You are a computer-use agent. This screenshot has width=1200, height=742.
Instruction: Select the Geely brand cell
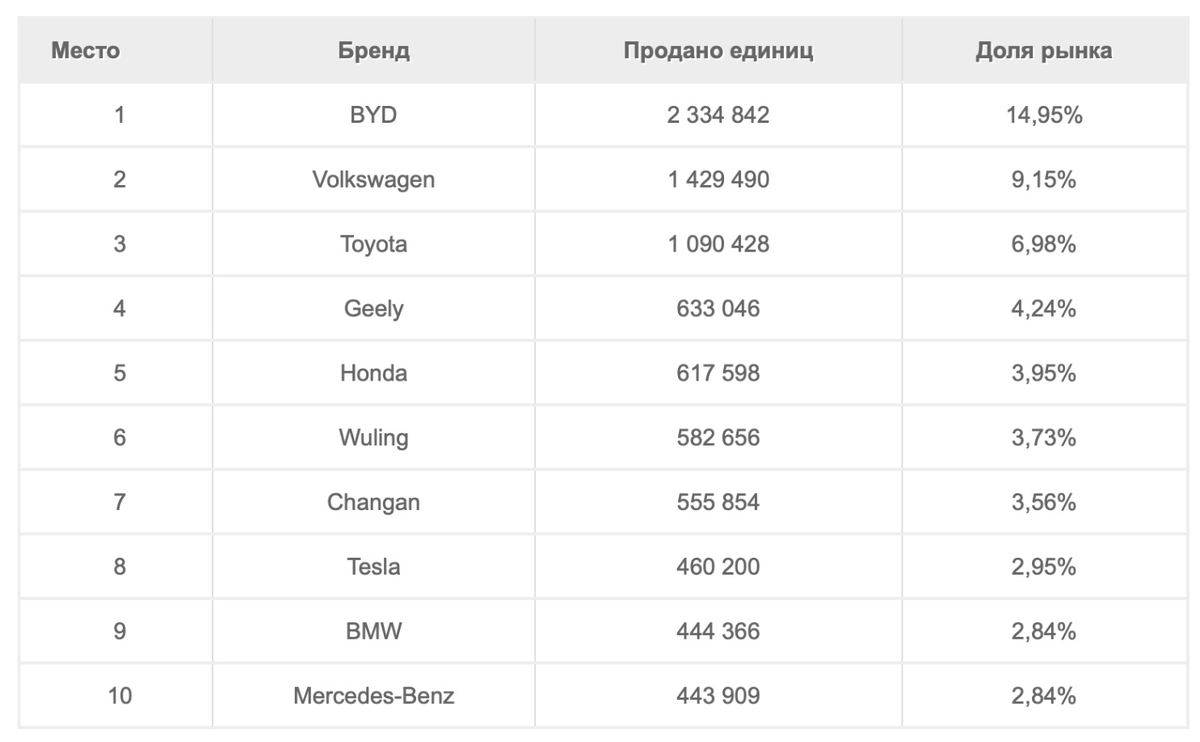pos(373,309)
